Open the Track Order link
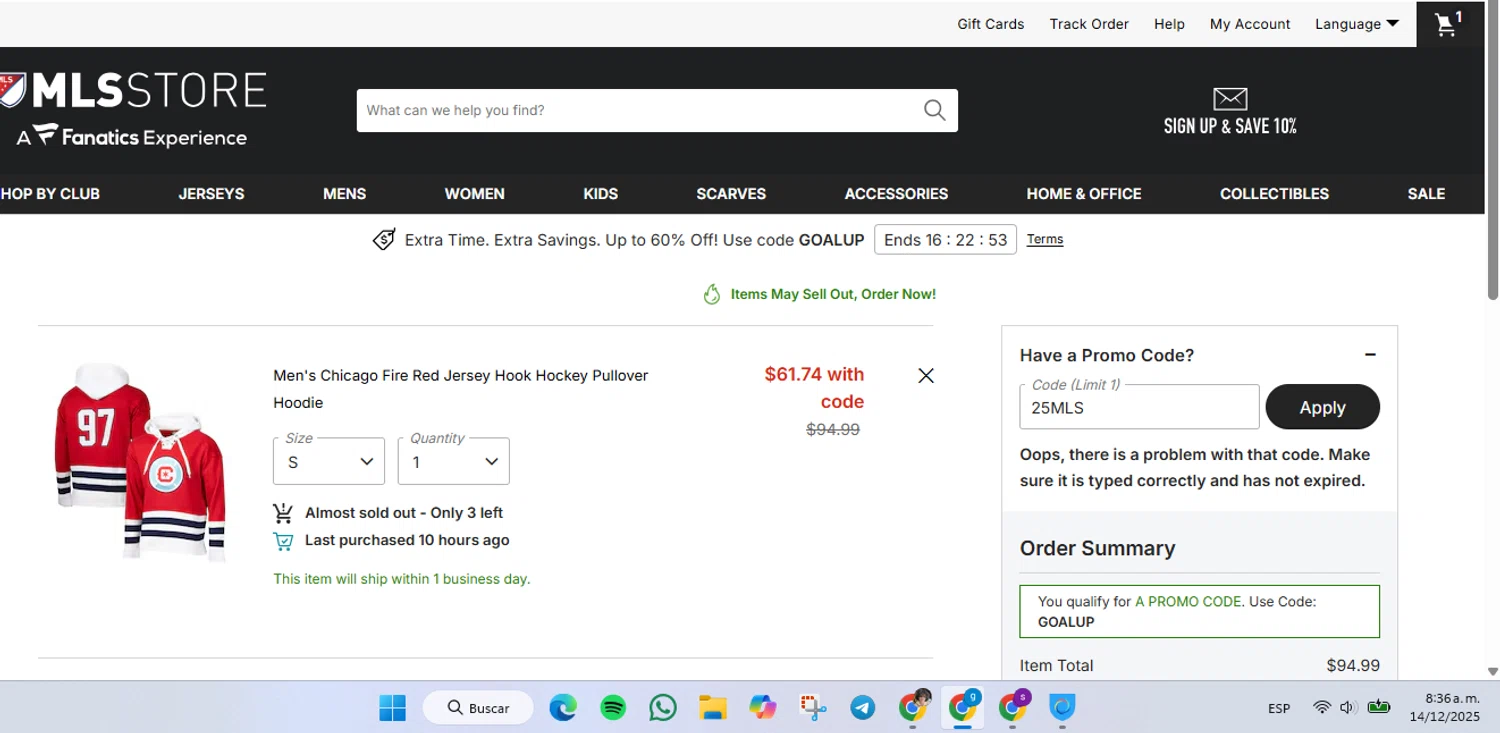This screenshot has width=1500, height=733. coord(1089,24)
